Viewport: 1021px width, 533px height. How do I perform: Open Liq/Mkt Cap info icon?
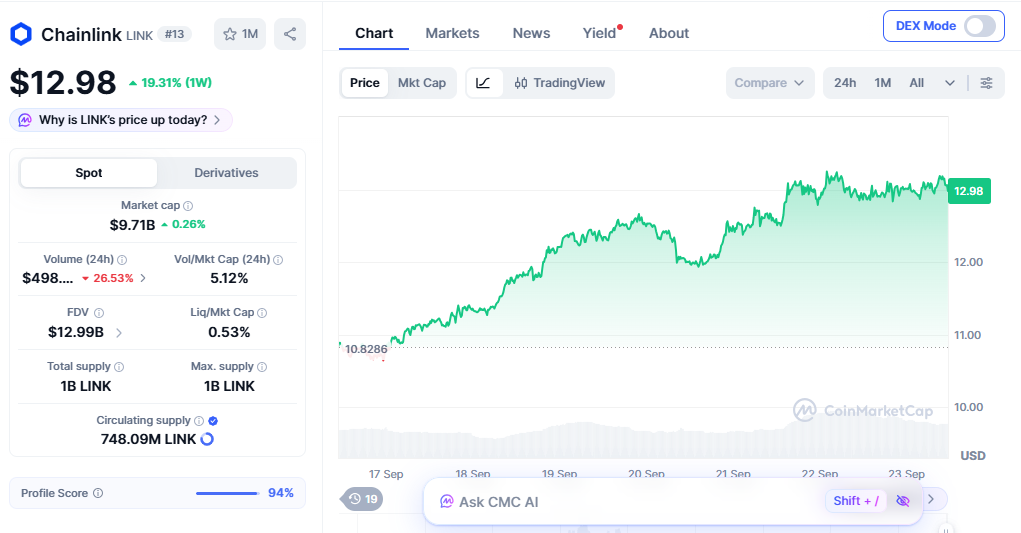click(262, 313)
